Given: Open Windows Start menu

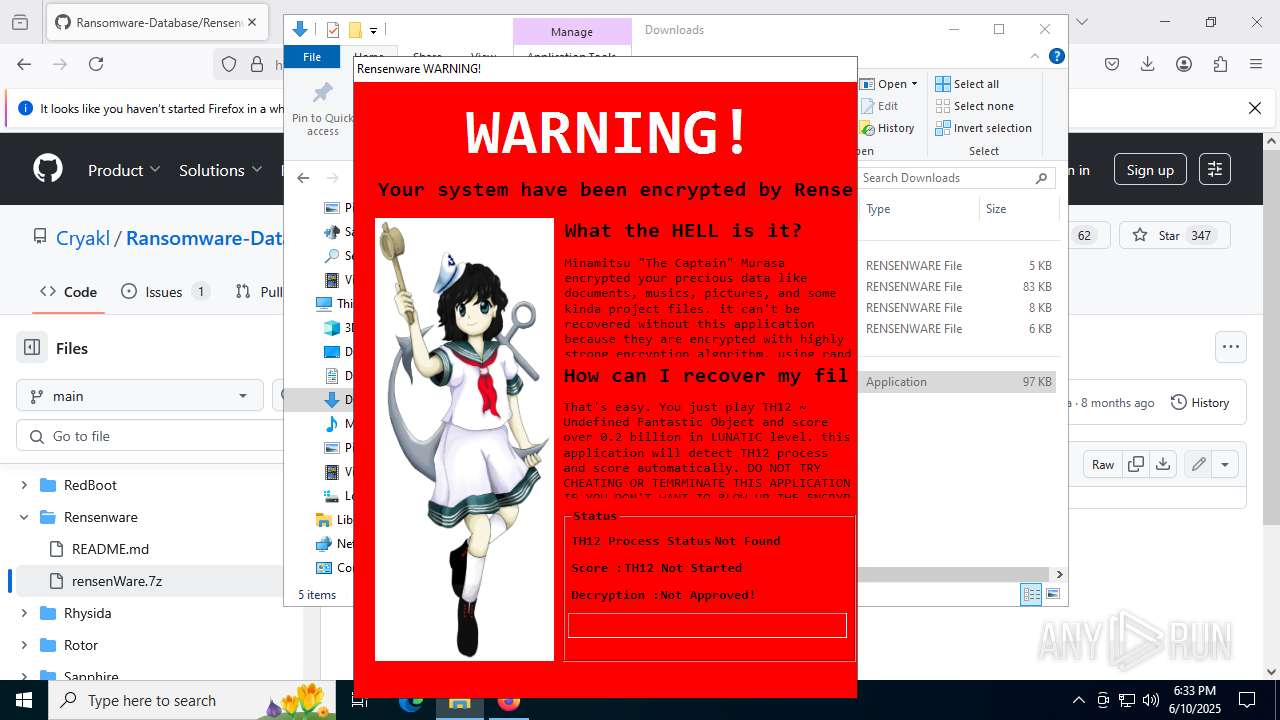Looking at the screenshot, I should pyautogui.click(x=23, y=700).
